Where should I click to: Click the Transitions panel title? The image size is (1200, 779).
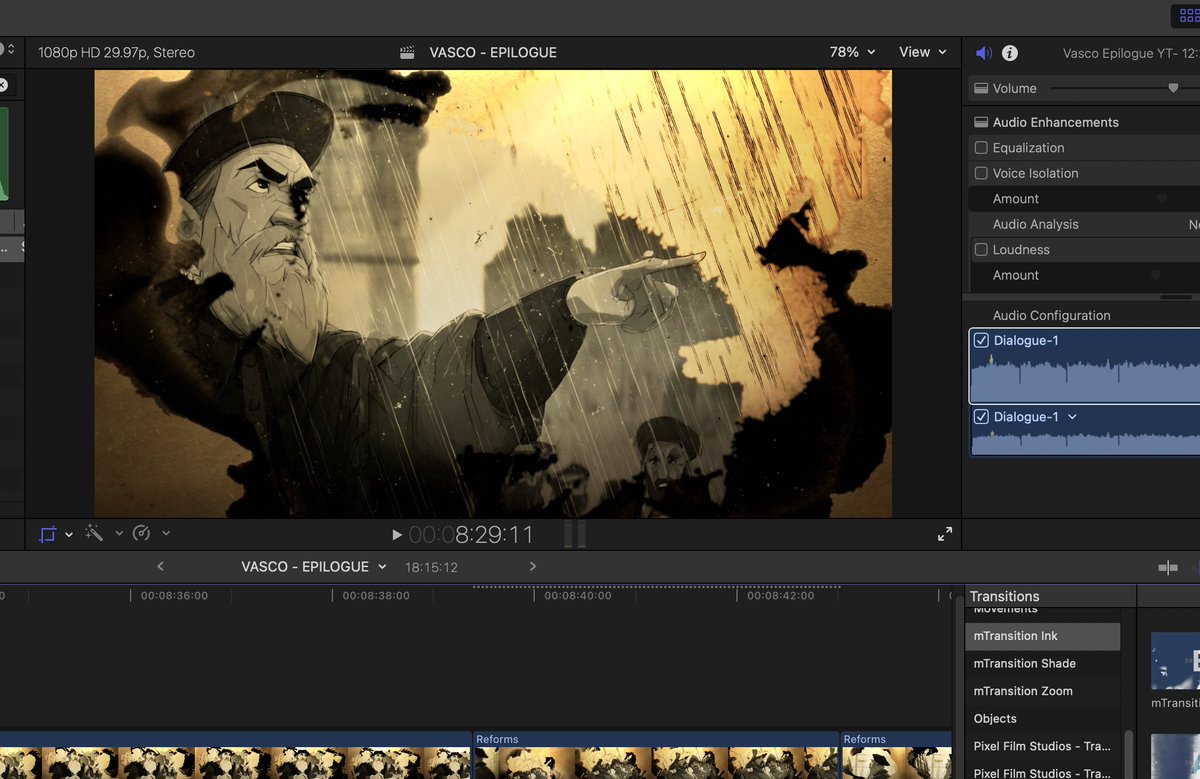coord(1004,596)
